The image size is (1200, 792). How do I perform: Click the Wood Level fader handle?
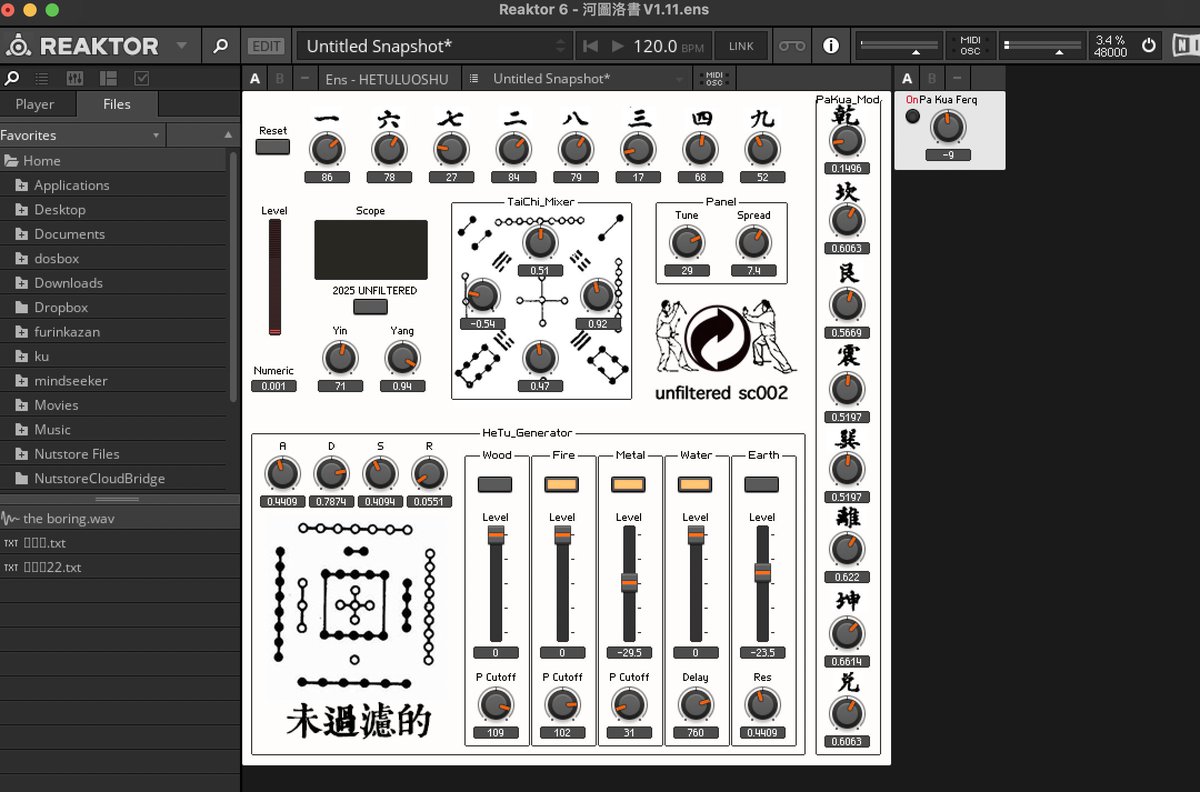[495, 536]
